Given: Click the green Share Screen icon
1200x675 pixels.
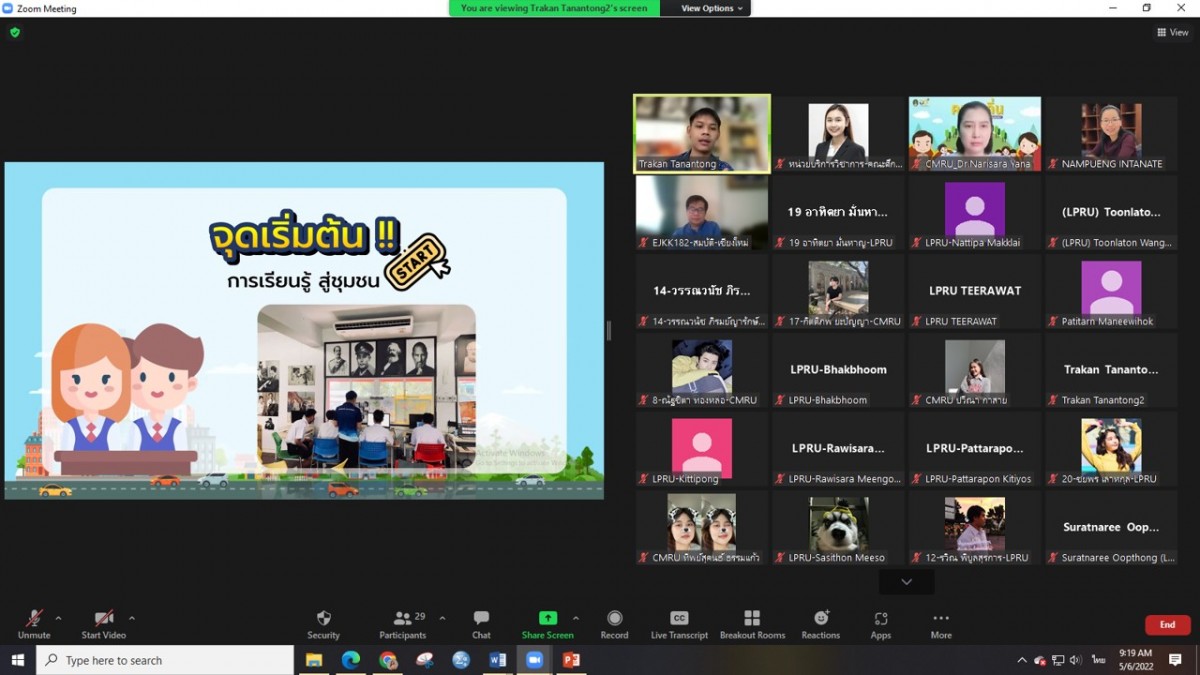Looking at the screenshot, I should [x=547, y=619].
